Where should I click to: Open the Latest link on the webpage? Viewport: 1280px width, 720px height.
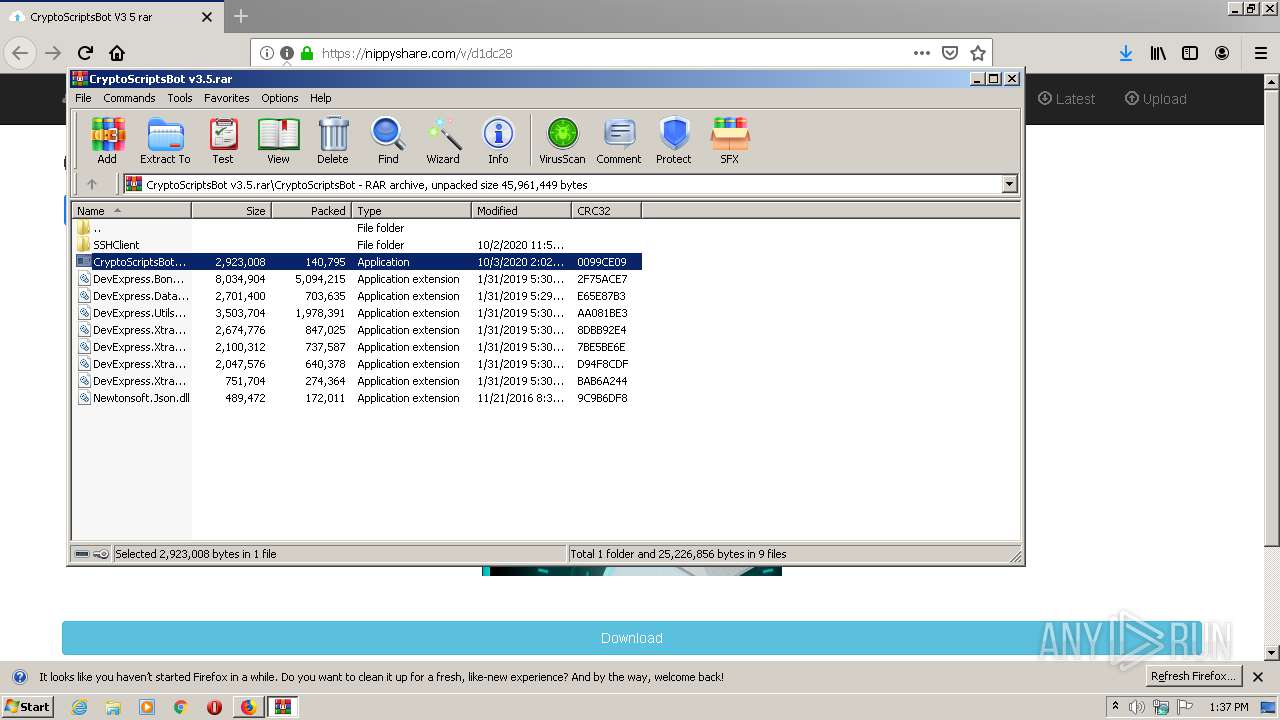[1066, 99]
